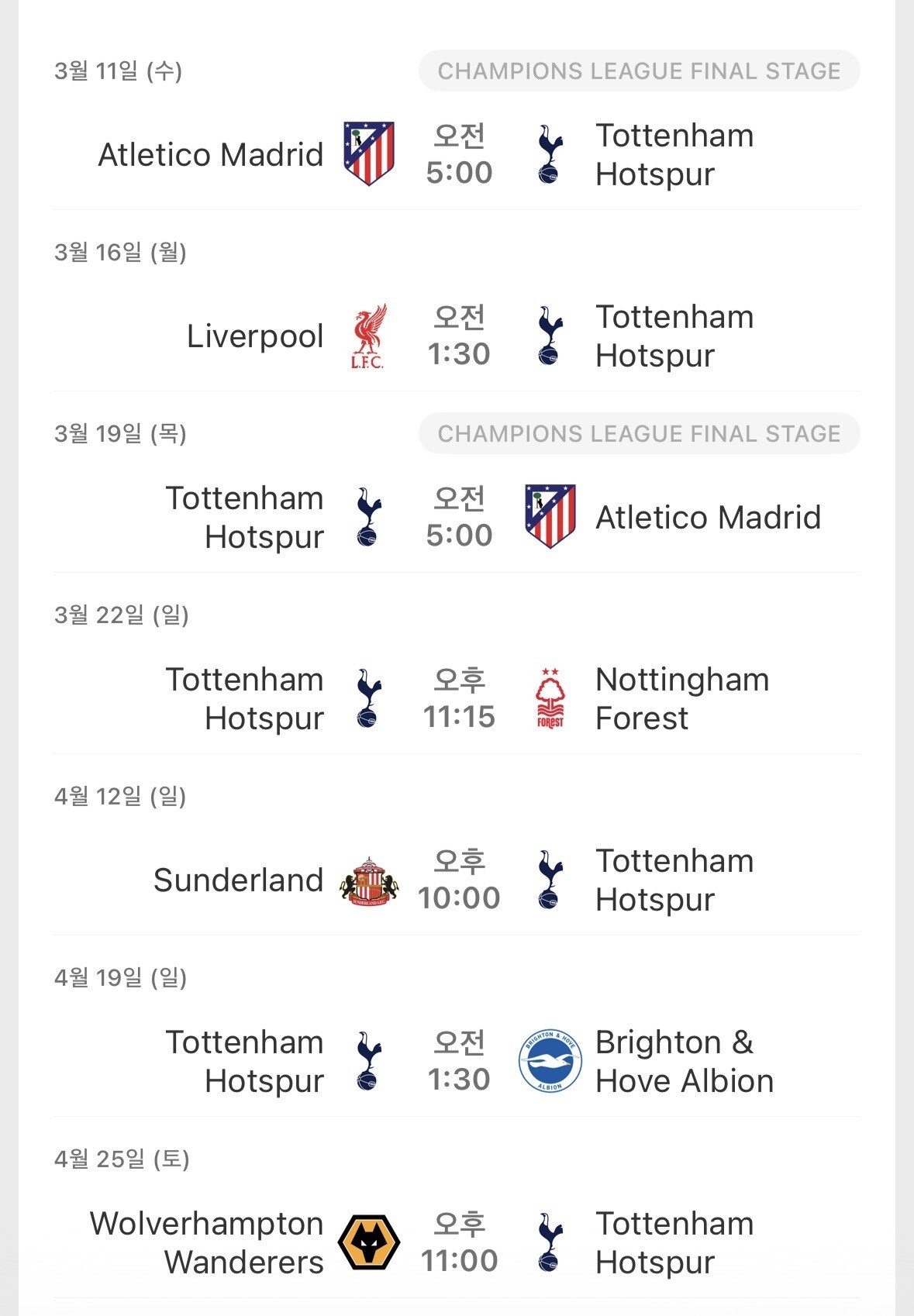Tap the Atletico Madrid crest on 3월 11일

369,153
